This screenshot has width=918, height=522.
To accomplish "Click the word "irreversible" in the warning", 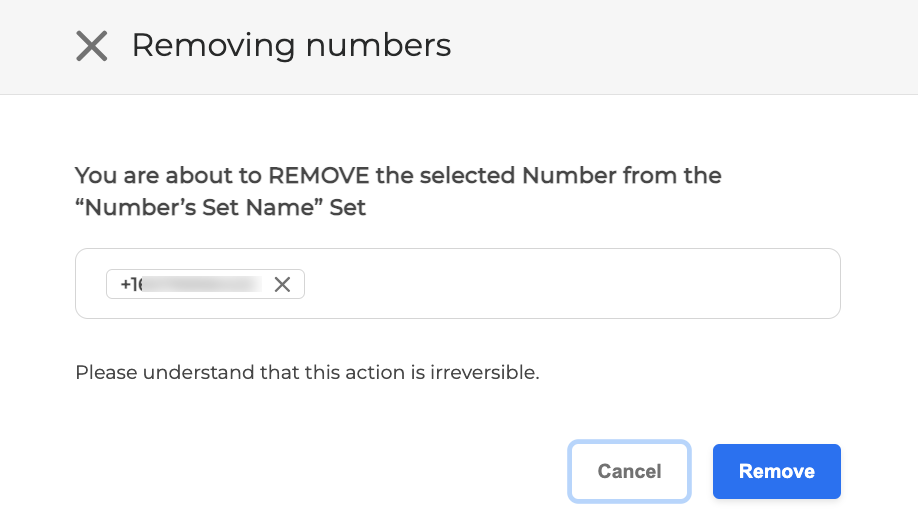I will [488, 373].
